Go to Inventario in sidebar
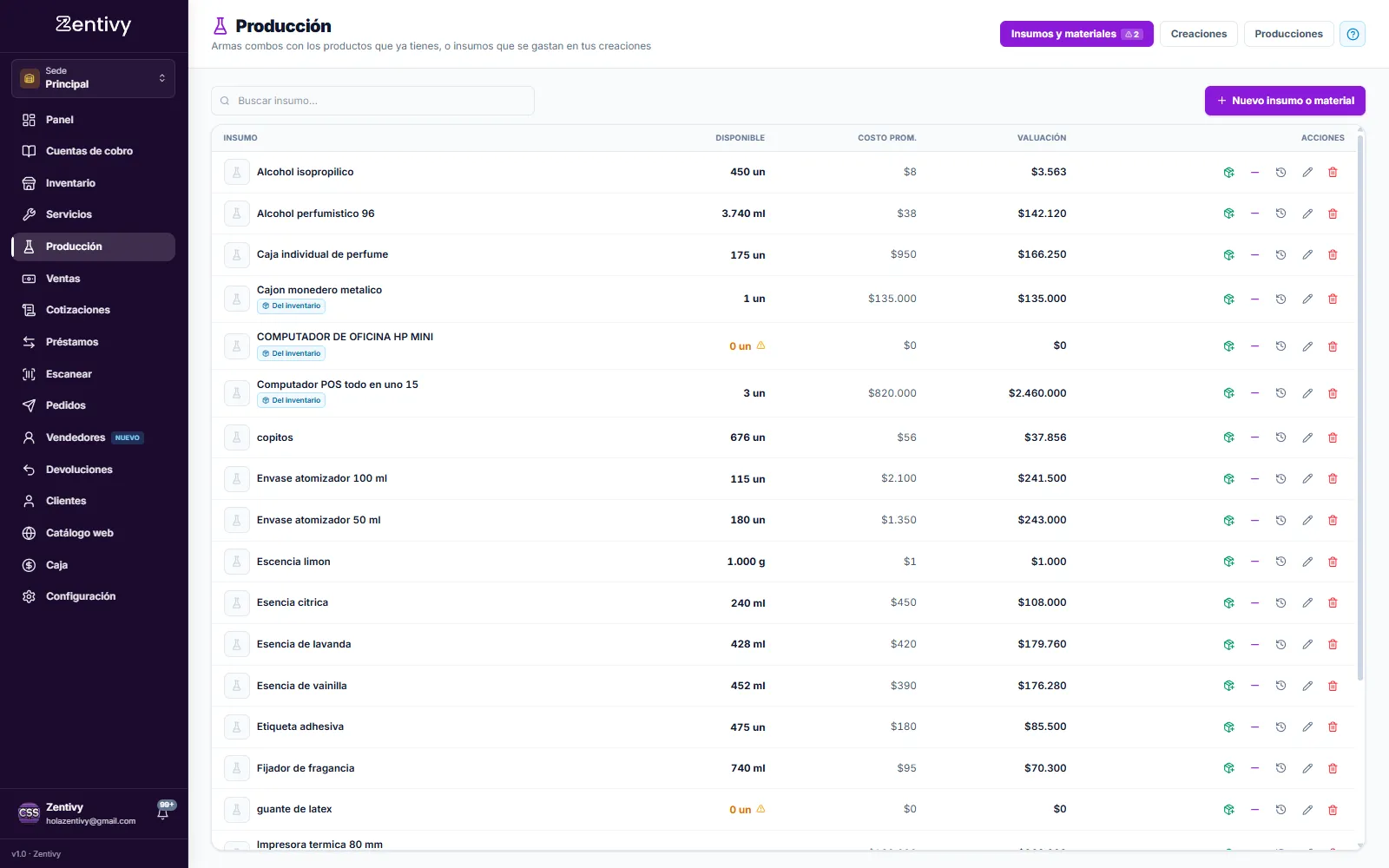1389x868 pixels. click(93, 183)
